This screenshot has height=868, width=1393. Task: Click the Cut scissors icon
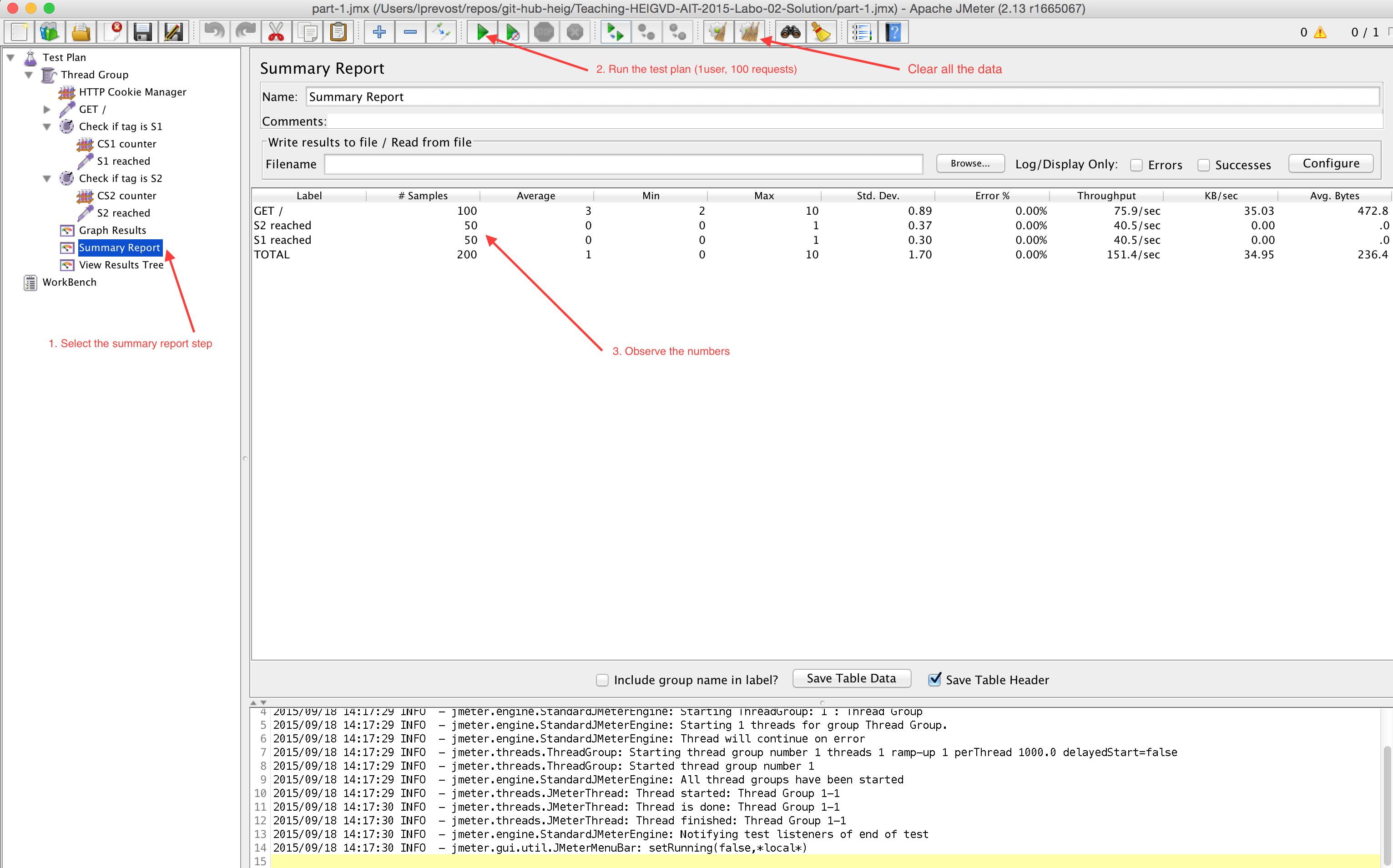276,32
